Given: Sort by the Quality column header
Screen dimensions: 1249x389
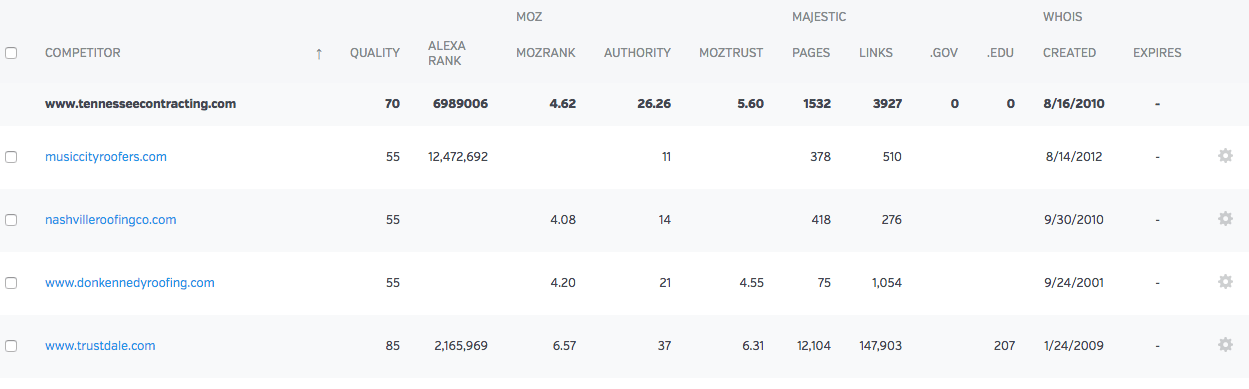Looking at the screenshot, I should (375, 53).
